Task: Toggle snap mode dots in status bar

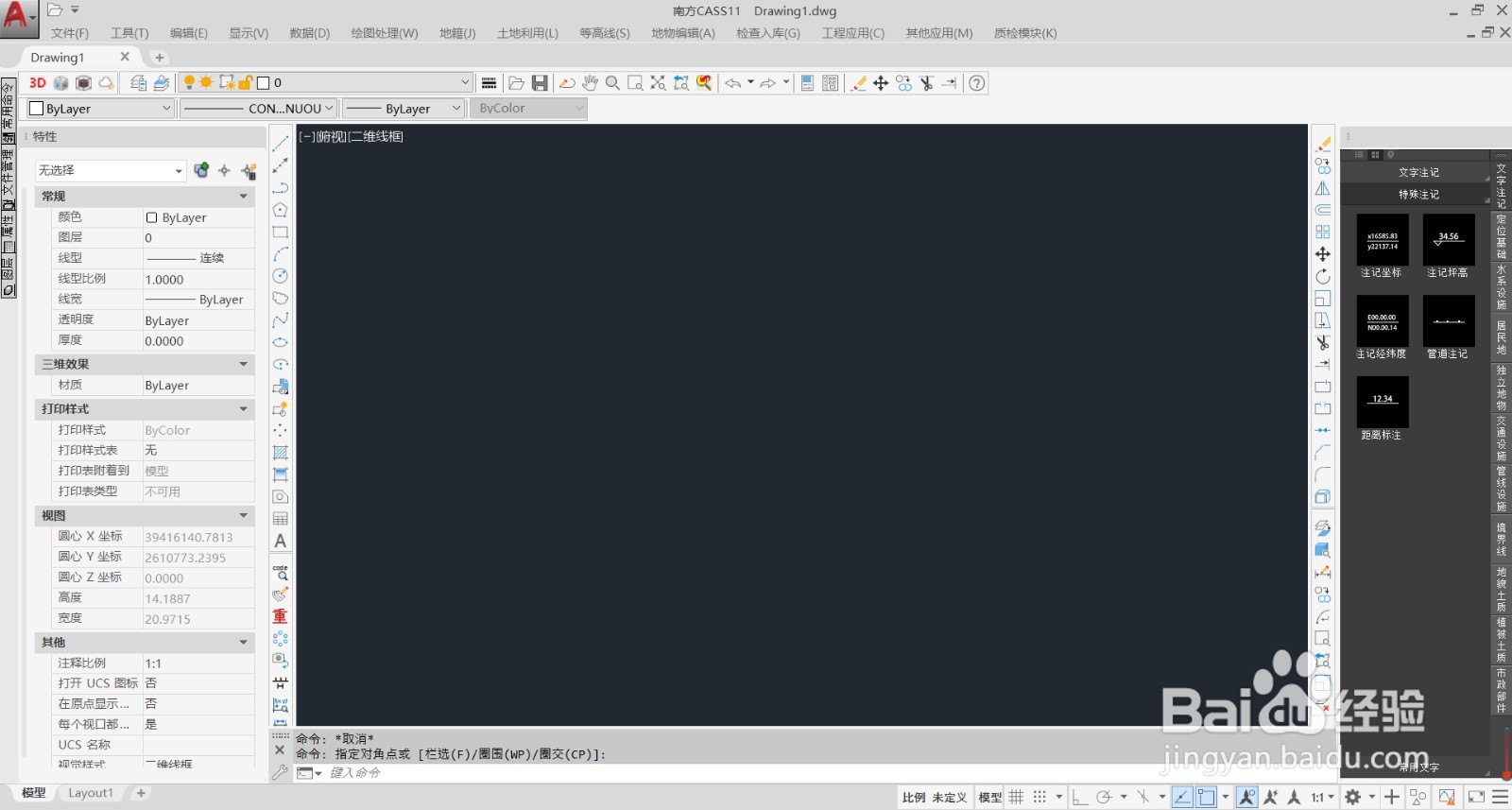Action: pos(1039,798)
